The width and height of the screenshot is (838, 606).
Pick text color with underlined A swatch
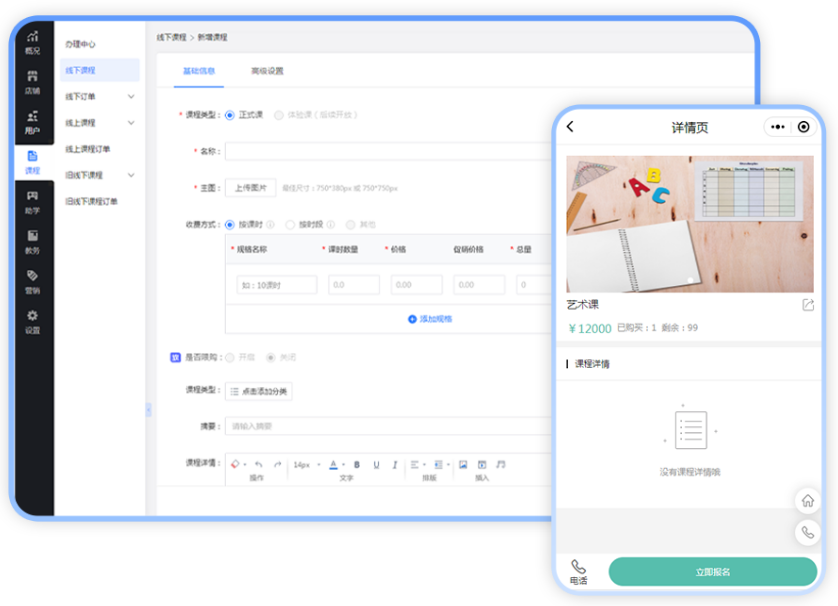333,464
